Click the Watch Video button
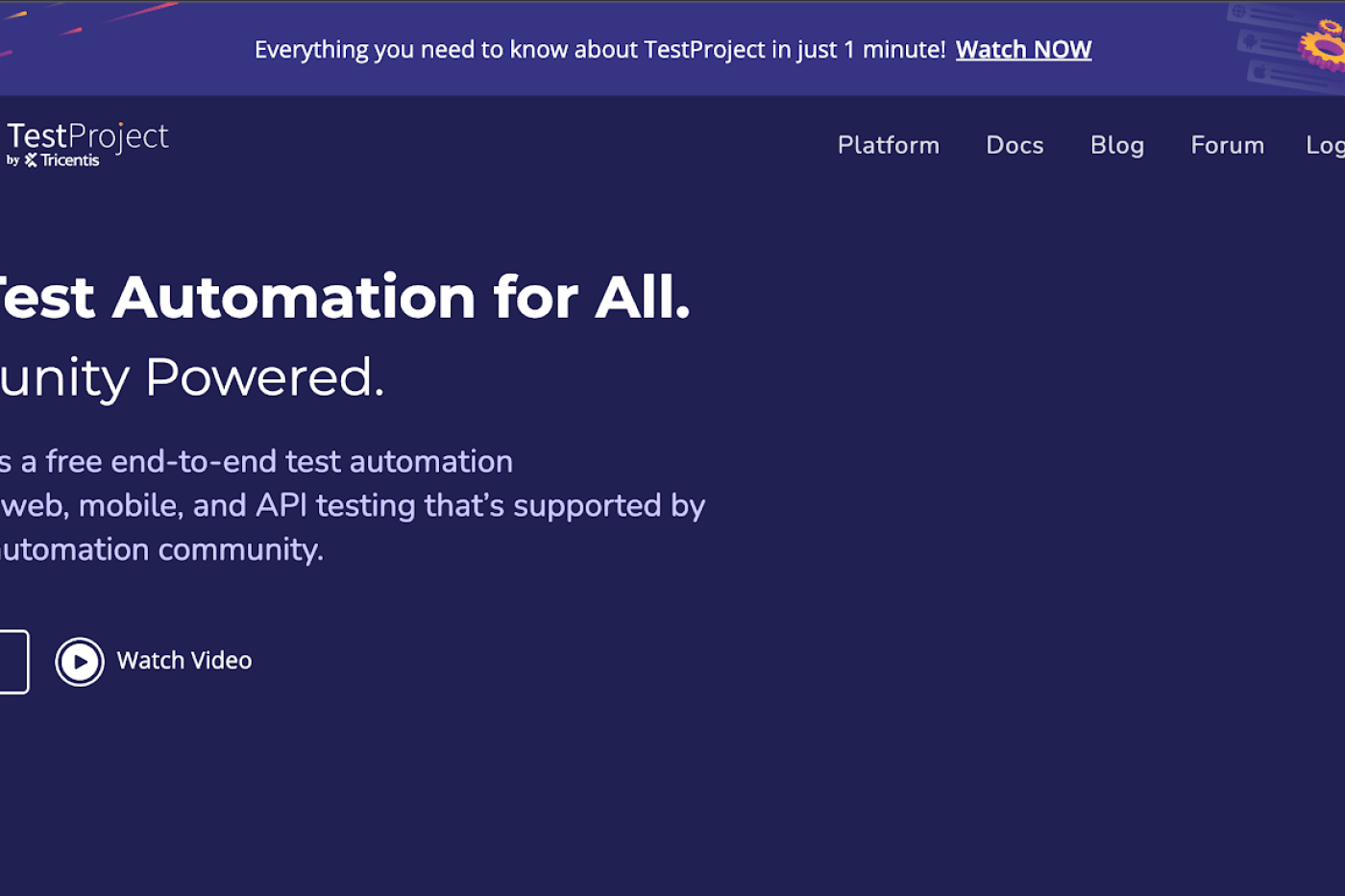 [x=183, y=660]
